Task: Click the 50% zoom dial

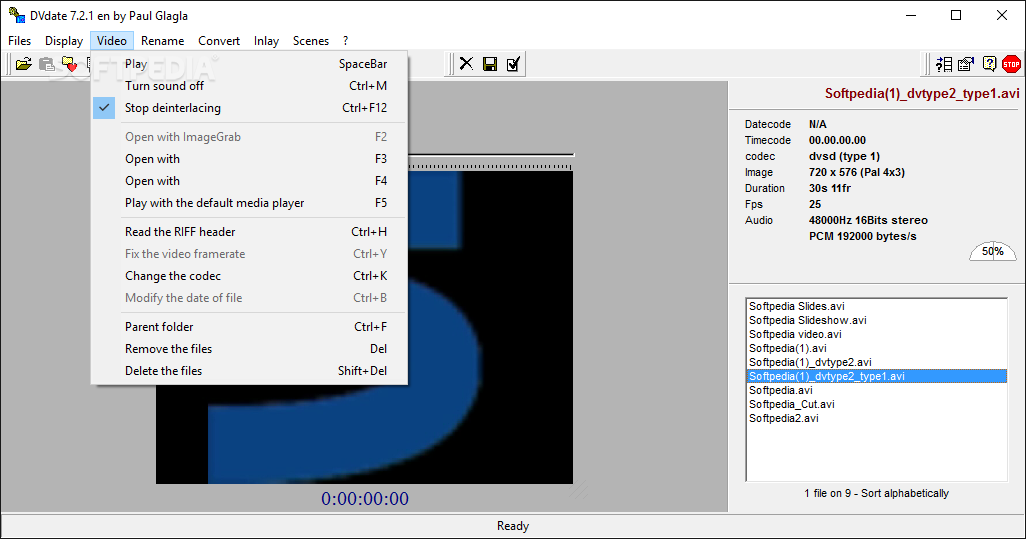Action: pos(993,251)
